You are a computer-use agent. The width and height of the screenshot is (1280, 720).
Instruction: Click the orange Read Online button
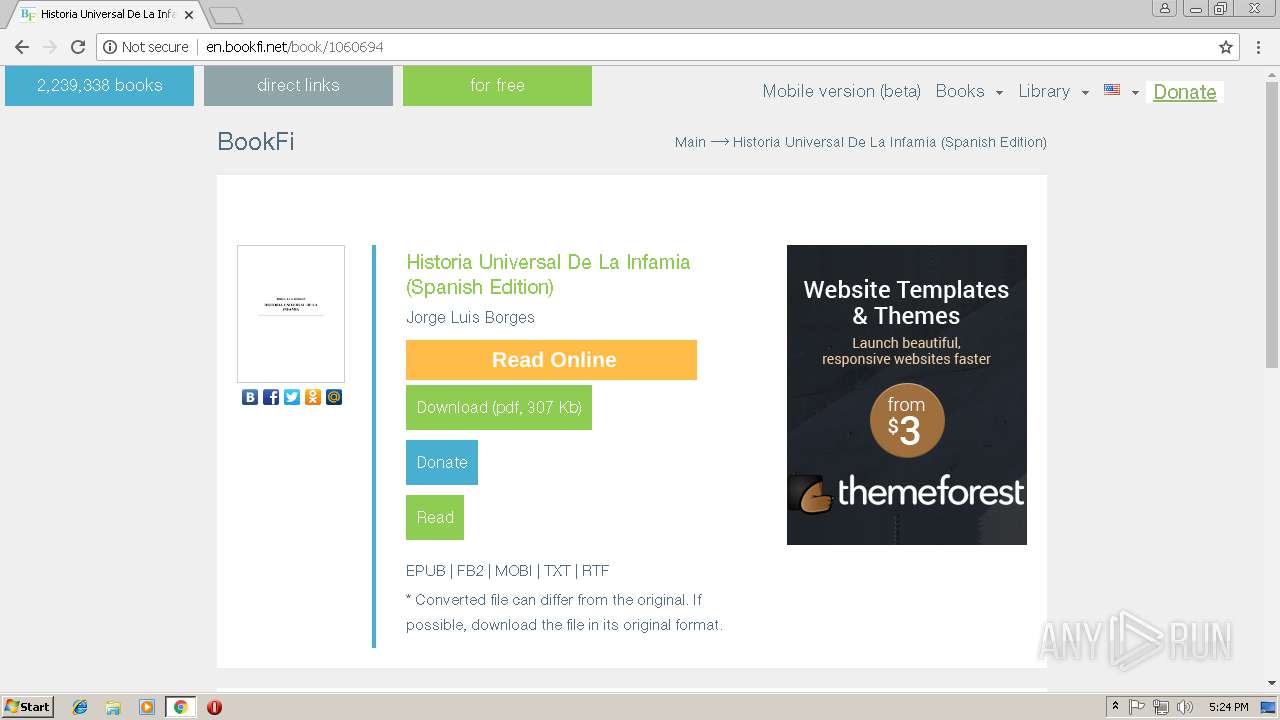coord(551,360)
